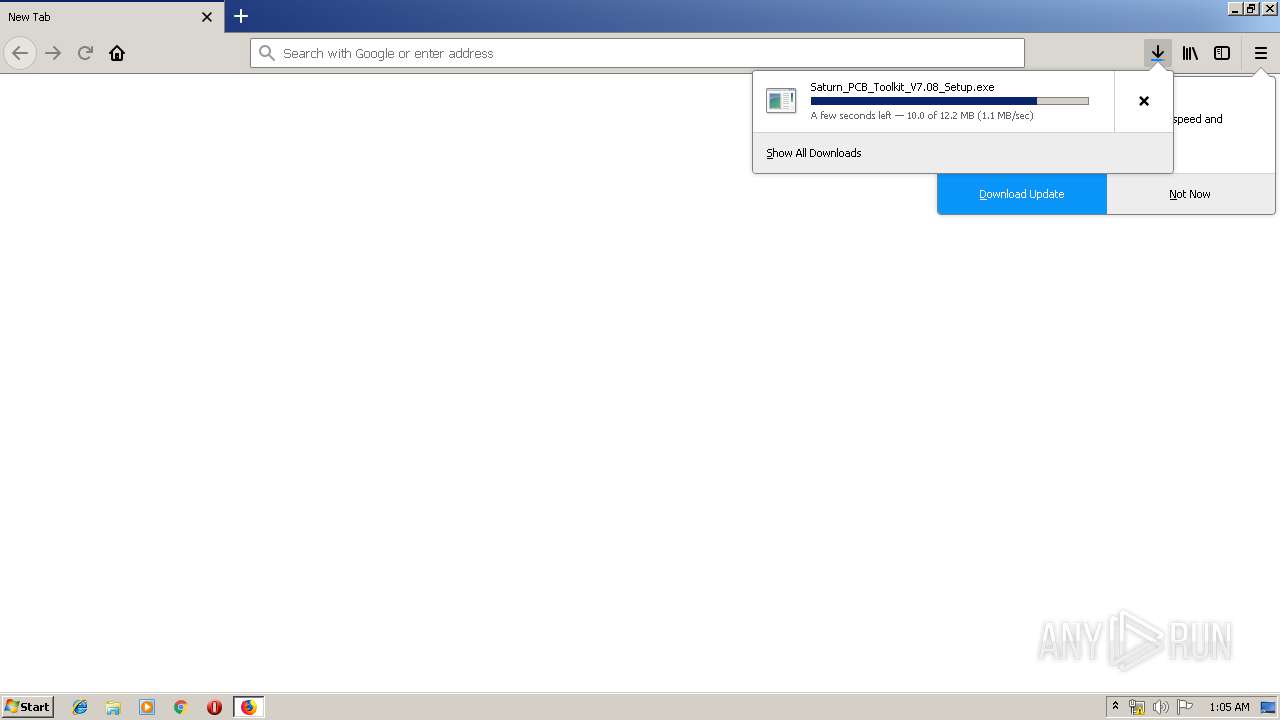Restore down the Firefox window
This screenshot has height=720, width=1280.
1252,9
